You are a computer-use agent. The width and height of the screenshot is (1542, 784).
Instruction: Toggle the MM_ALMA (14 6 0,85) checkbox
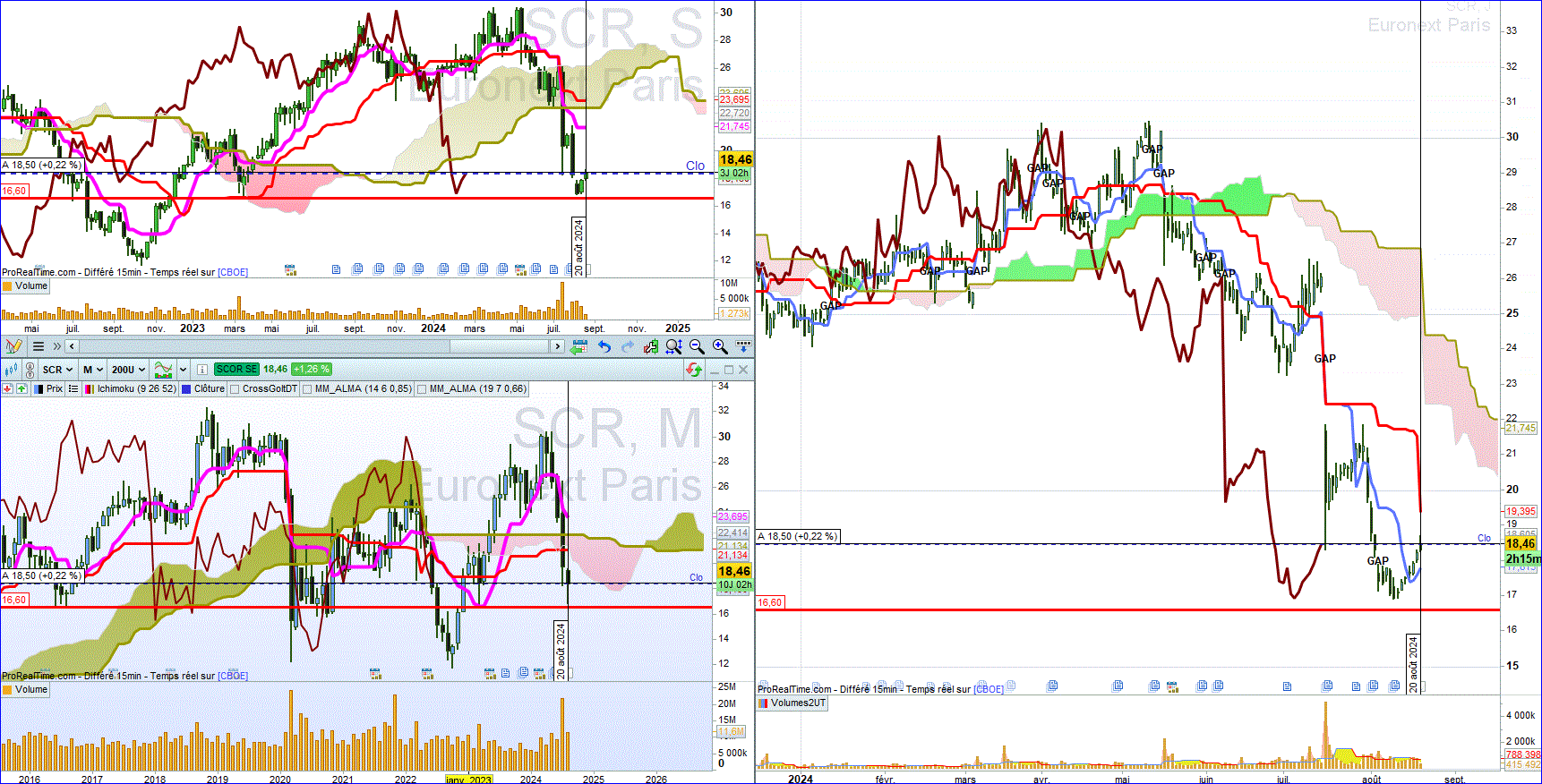coord(307,389)
